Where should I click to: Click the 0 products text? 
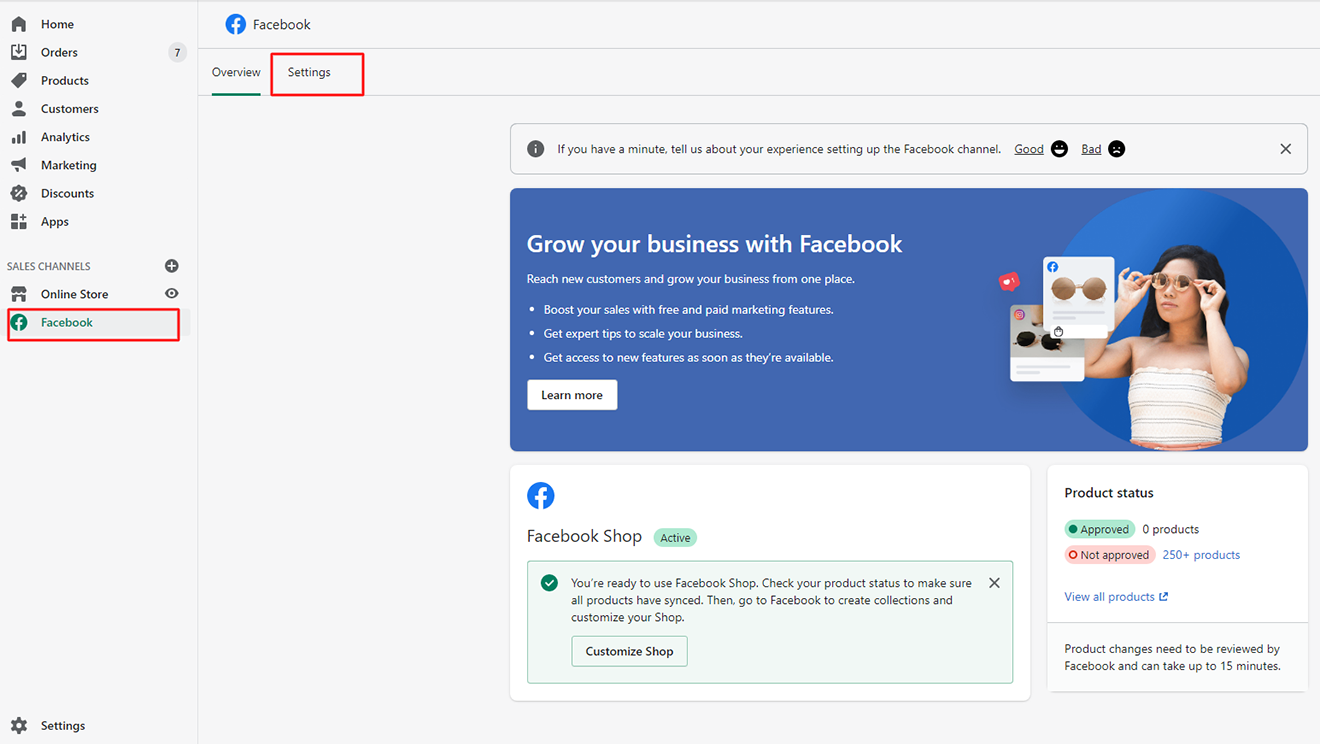(1170, 529)
